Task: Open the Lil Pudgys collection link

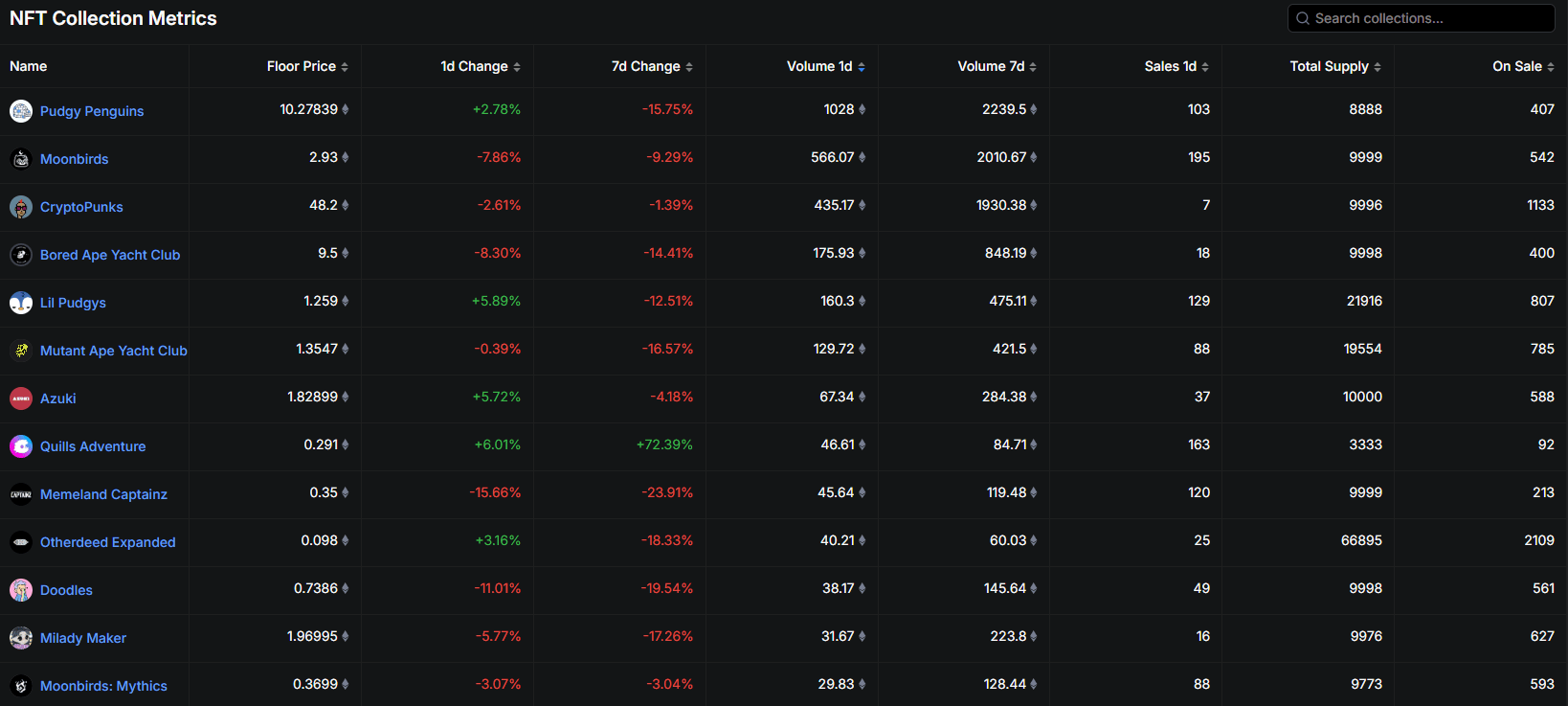Action: coord(73,303)
